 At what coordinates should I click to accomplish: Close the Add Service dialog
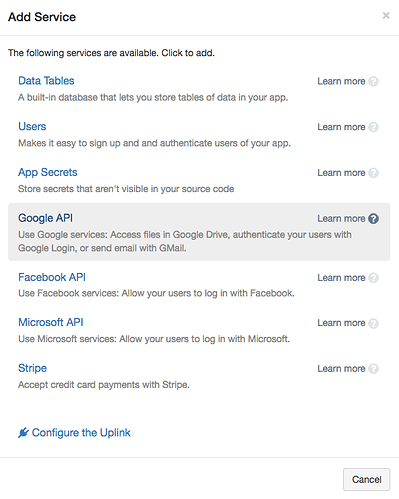click(x=386, y=15)
